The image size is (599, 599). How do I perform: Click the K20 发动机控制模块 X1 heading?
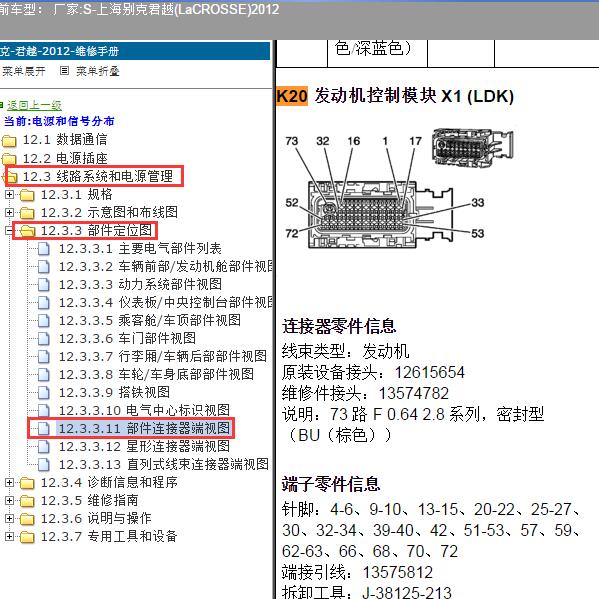coord(395,96)
